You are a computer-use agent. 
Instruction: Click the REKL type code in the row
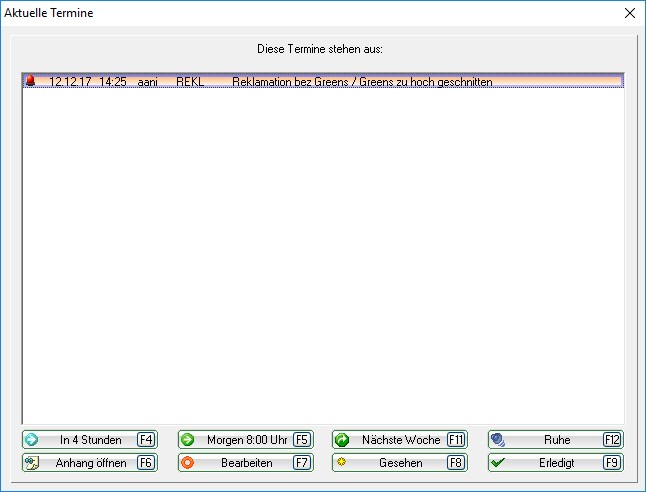pyautogui.click(x=189, y=82)
